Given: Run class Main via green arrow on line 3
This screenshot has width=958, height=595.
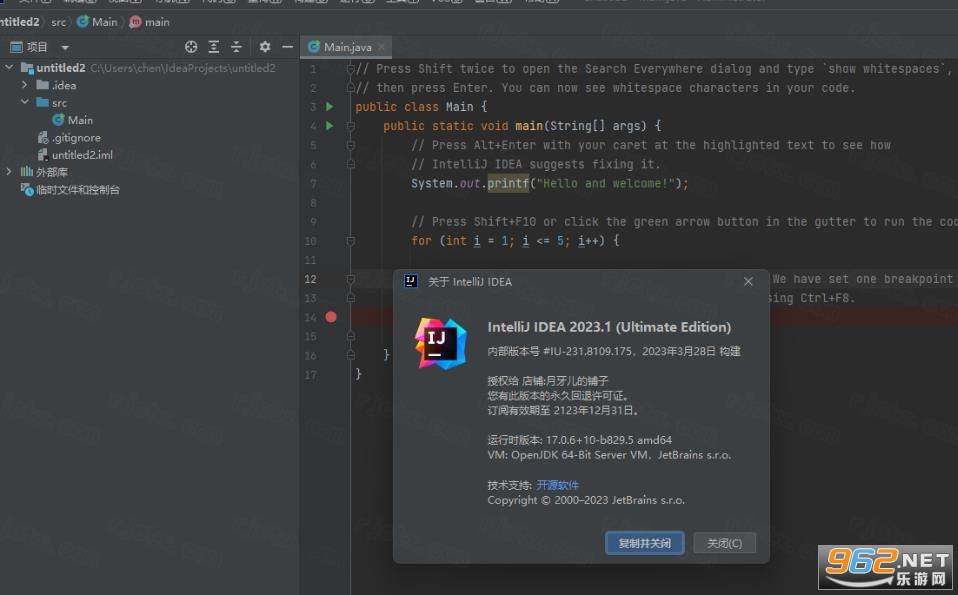Looking at the screenshot, I should pyautogui.click(x=329, y=107).
